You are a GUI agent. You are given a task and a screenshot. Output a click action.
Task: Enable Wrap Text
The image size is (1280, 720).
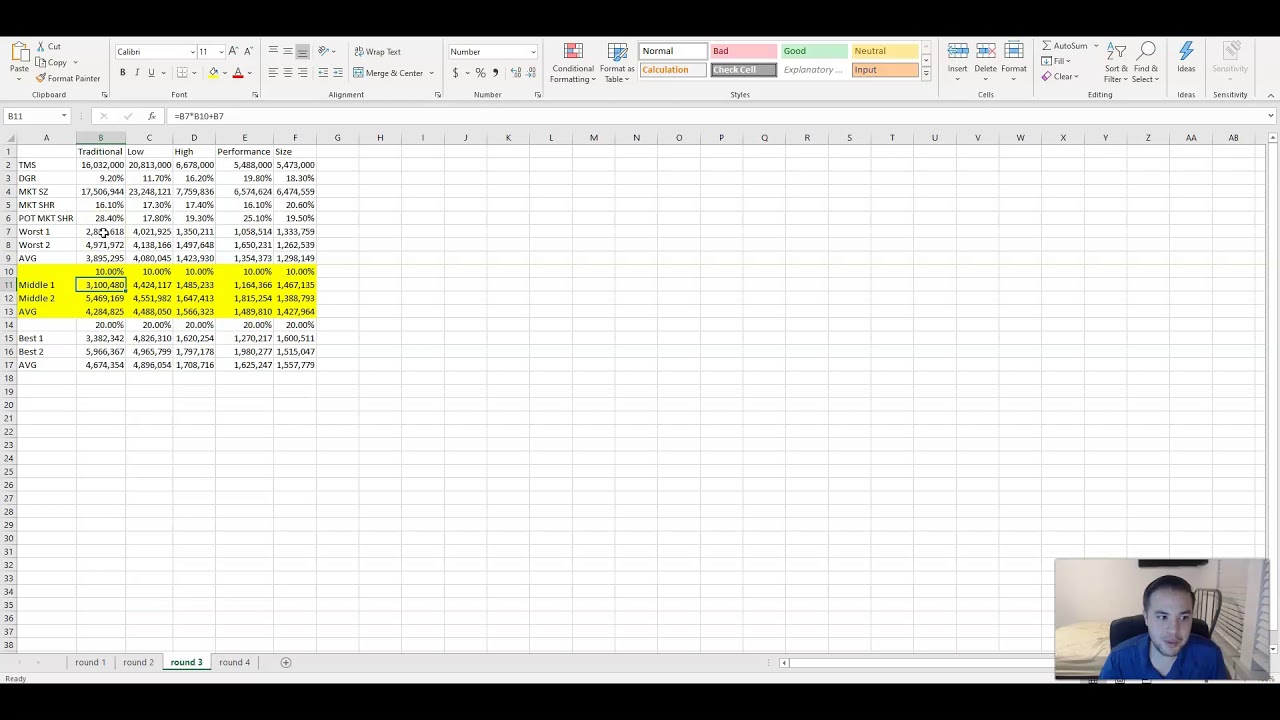tap(378, 52)
